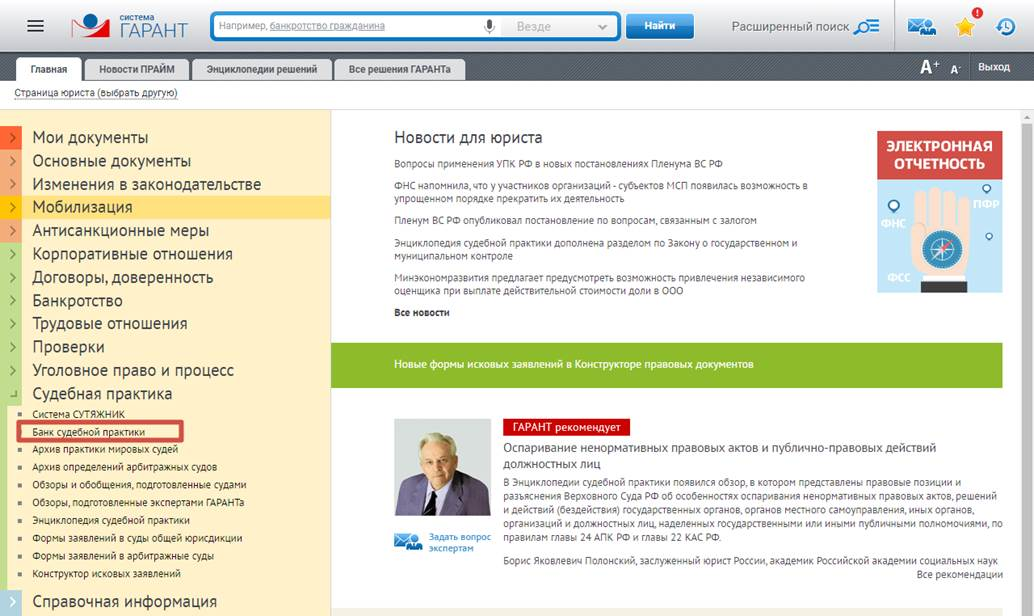Viewport: 1034px width, 616px height.
Task: Open Все новости link
Action: click(x=421, y=313)
